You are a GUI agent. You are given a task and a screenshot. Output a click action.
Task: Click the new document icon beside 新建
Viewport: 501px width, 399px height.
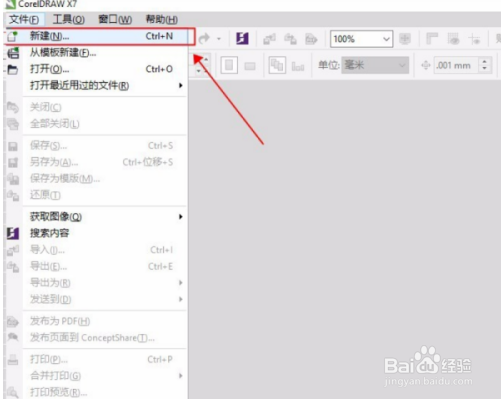click(x=13, y=36)
